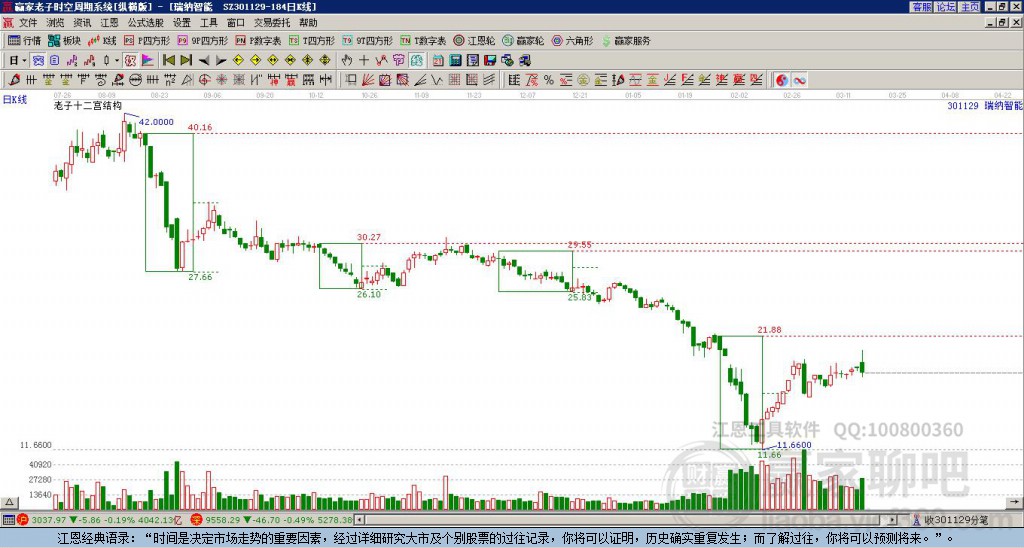Click the red floppy disk save icon
The image size is (1024, 548).
point(490,61)
